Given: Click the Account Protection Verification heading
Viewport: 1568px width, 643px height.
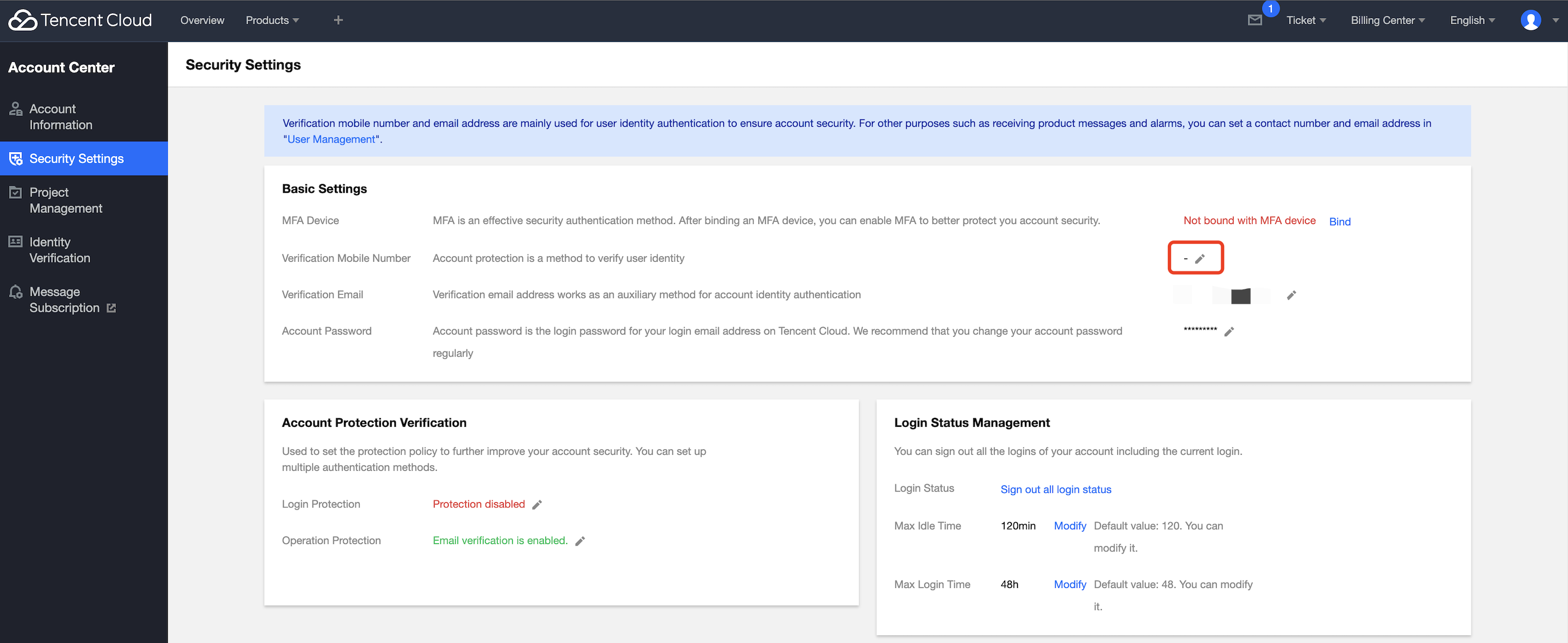Looking at the screenshot, I should [374, 423].
